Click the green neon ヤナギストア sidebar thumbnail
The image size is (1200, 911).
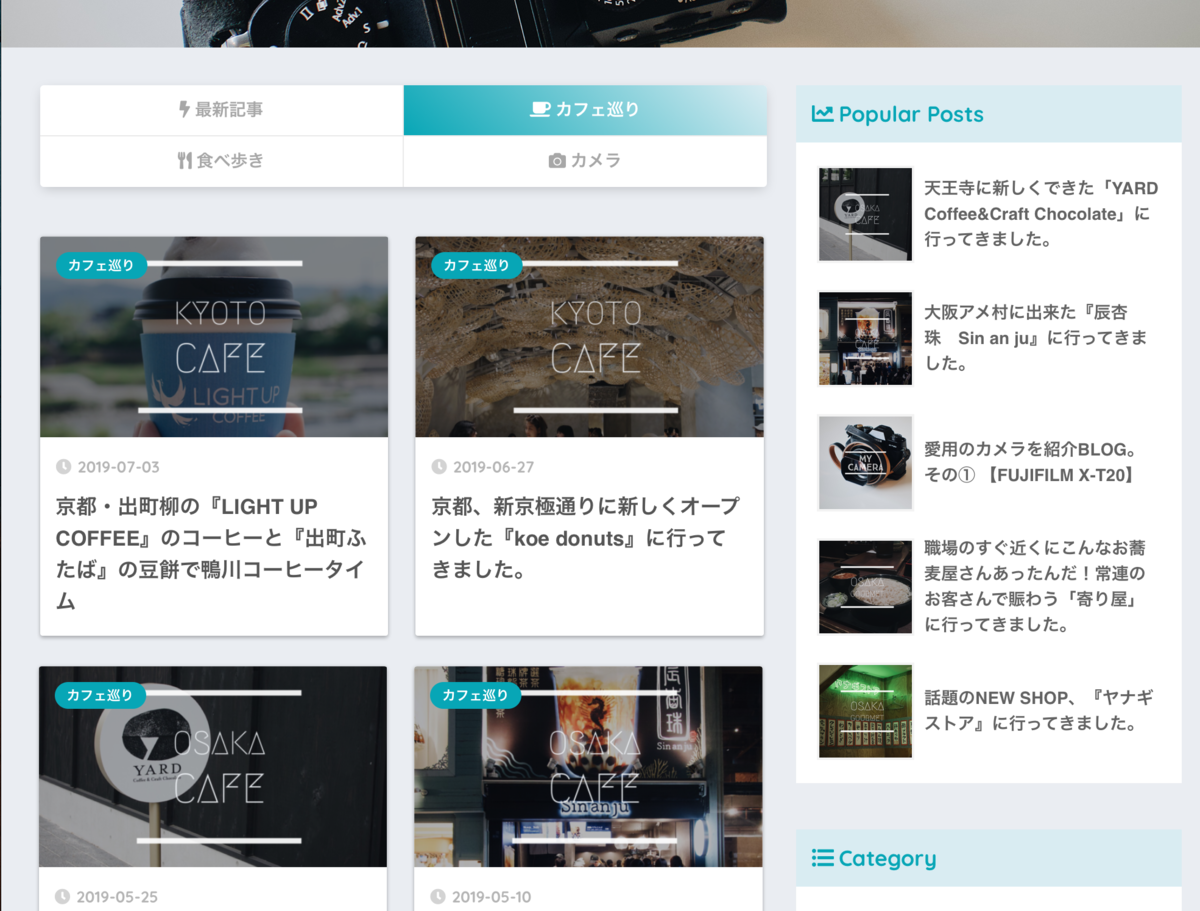tap(865, 710)
